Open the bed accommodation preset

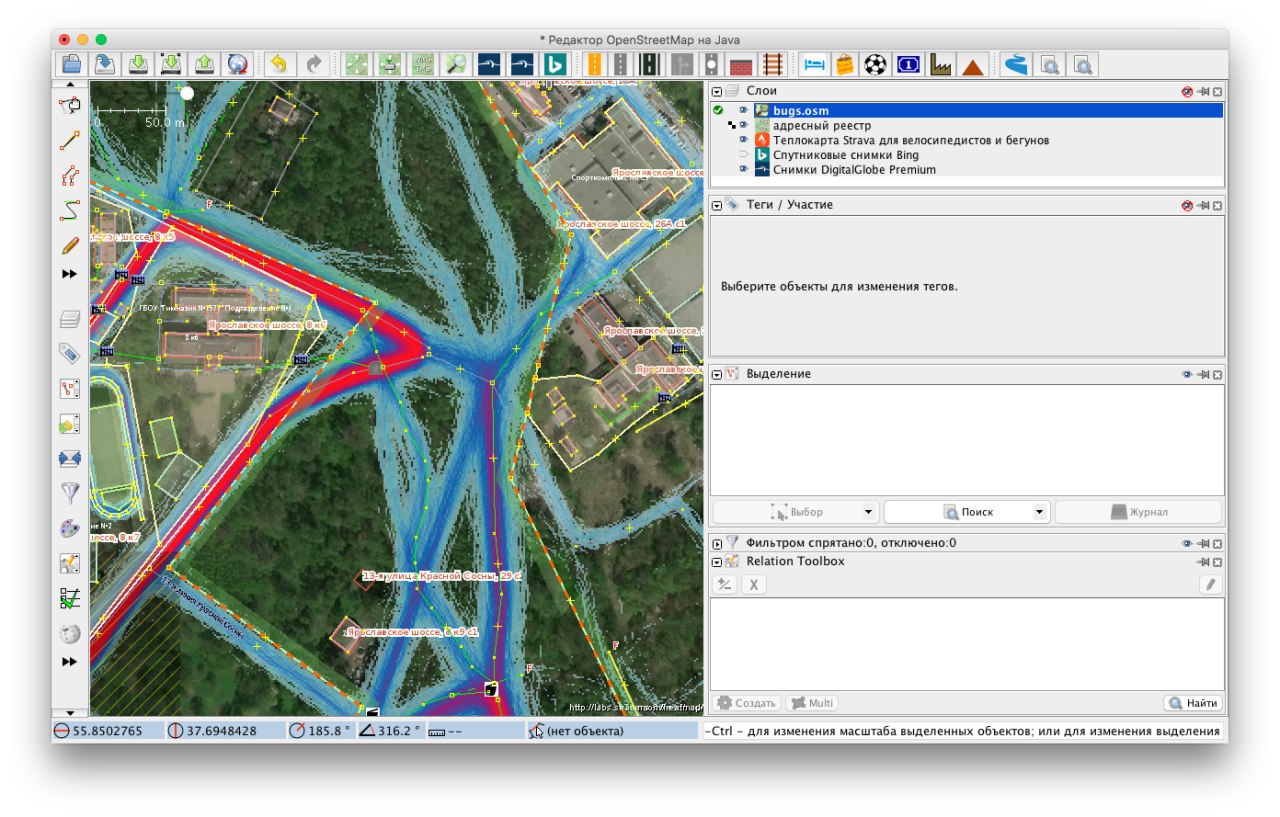pyautogui.click(x=814, y=65)
